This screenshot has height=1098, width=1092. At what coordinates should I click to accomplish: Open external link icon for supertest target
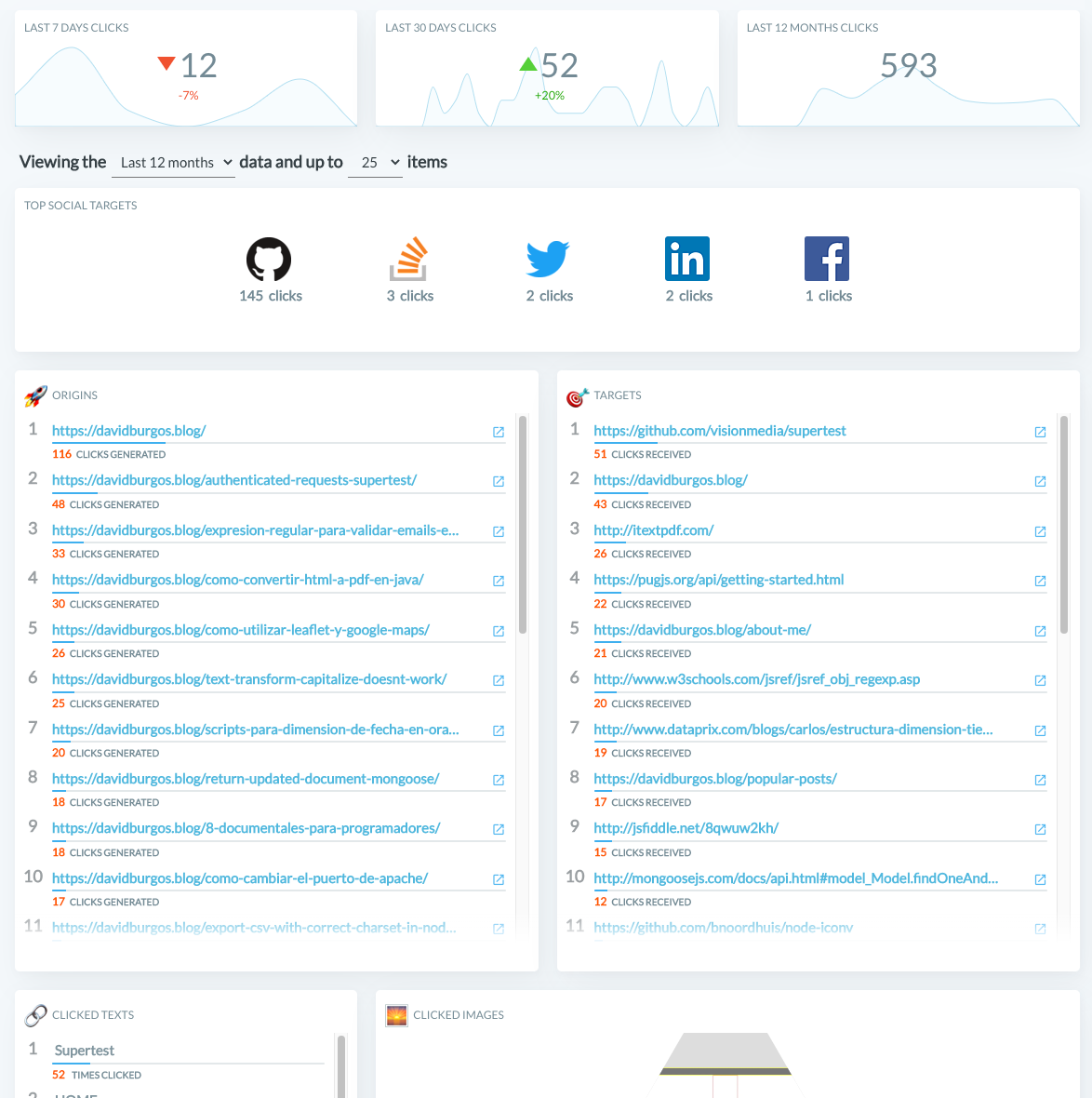[1040, 432]
